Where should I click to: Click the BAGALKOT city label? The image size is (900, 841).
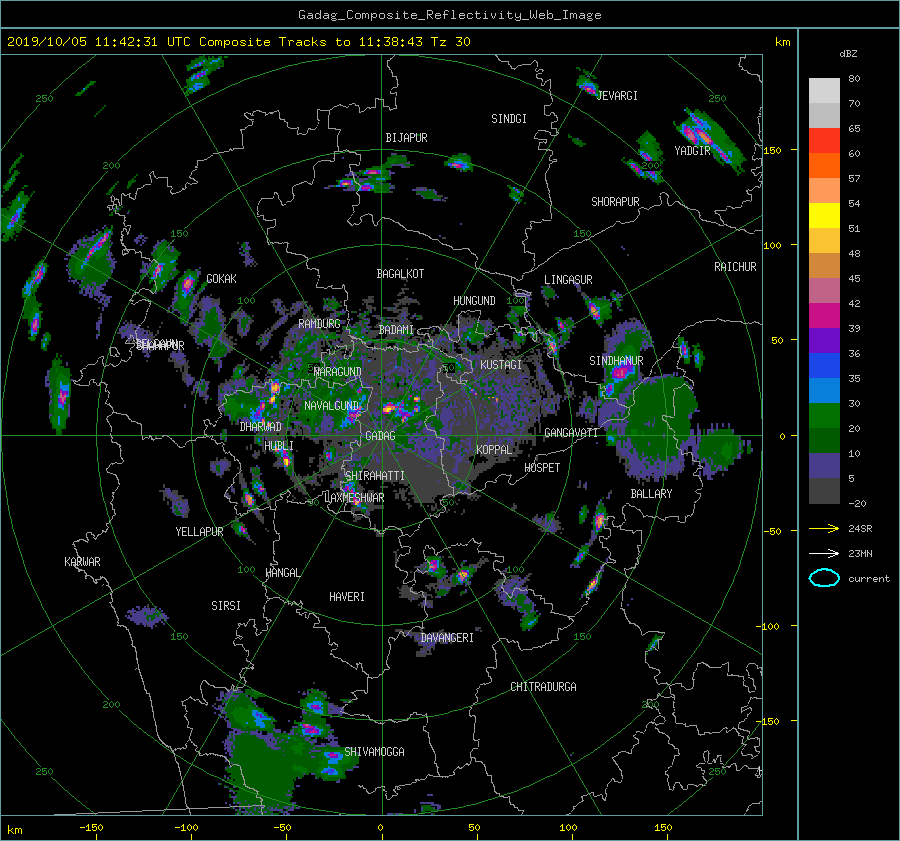[x=400, y=274]
